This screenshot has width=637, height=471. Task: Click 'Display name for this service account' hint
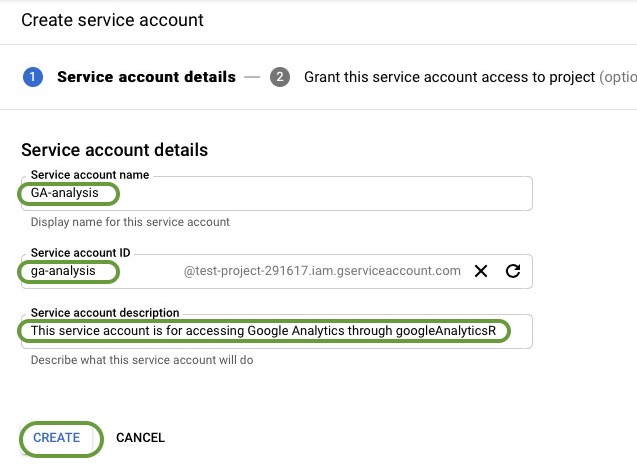[130, 222]
